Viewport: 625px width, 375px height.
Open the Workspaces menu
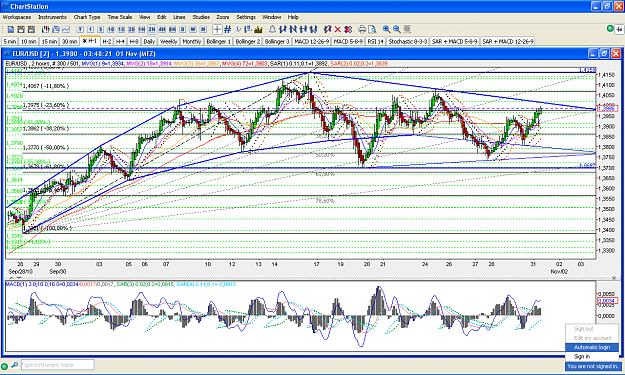pos(17,17)
